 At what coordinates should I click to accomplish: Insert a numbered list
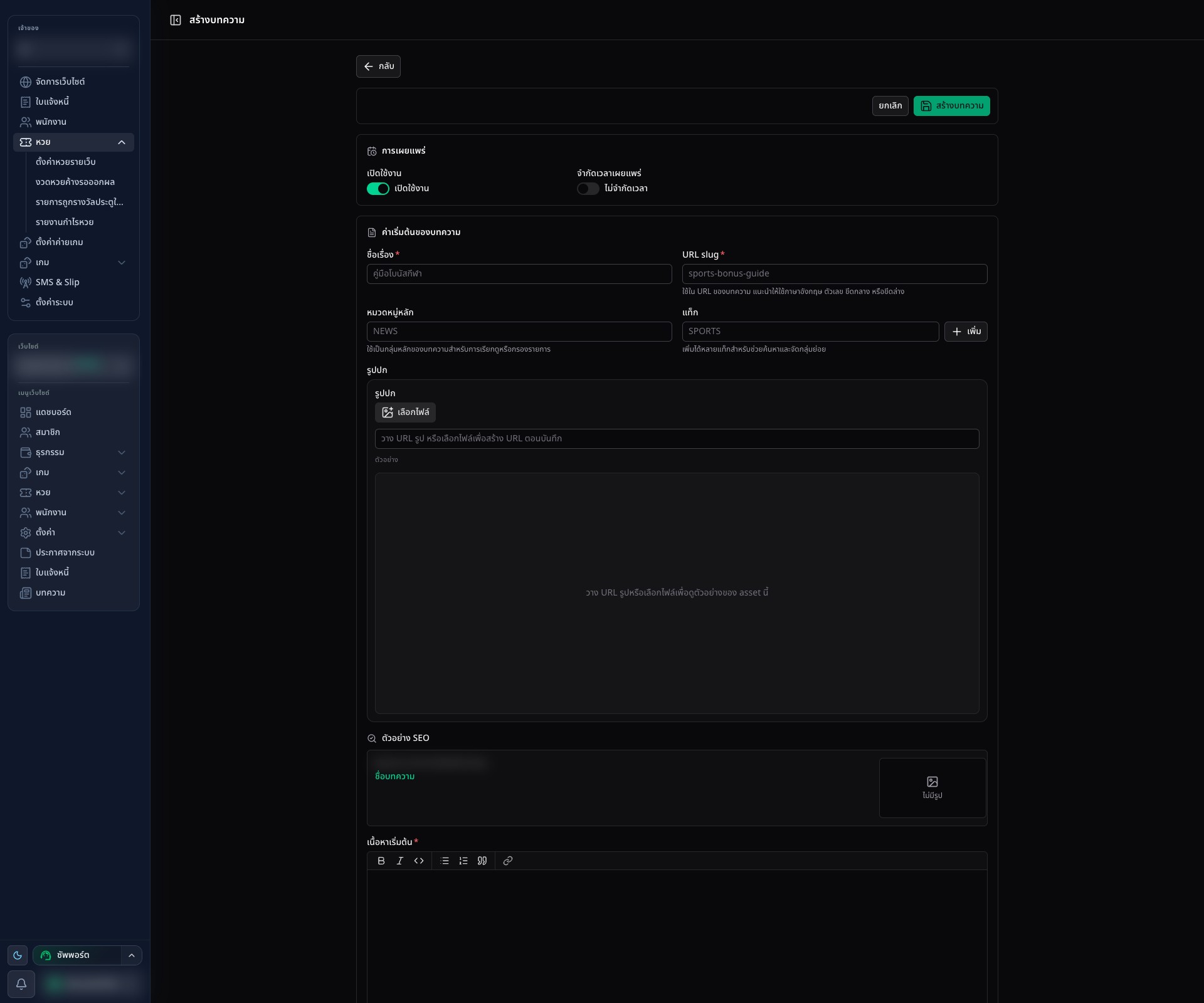(x=463, y=861)
